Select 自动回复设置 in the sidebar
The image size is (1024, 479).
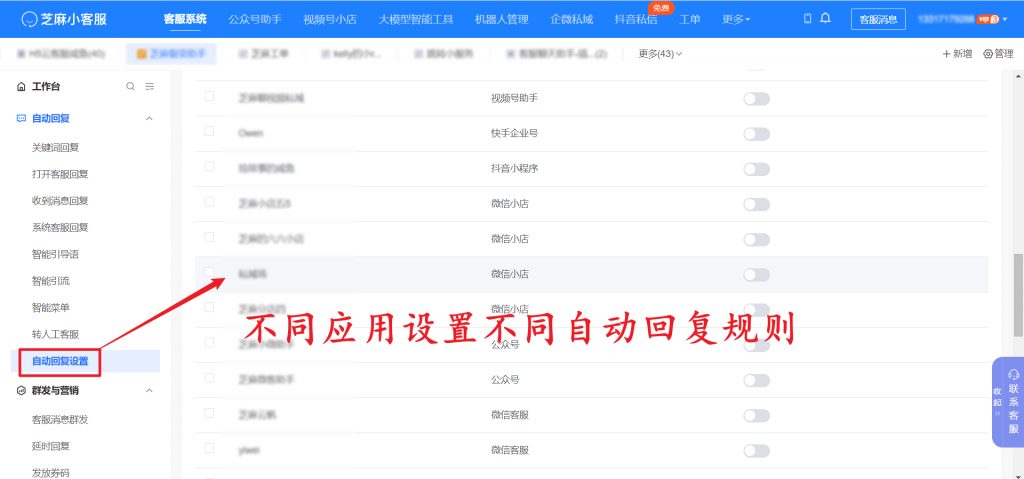tap(60, 361)
